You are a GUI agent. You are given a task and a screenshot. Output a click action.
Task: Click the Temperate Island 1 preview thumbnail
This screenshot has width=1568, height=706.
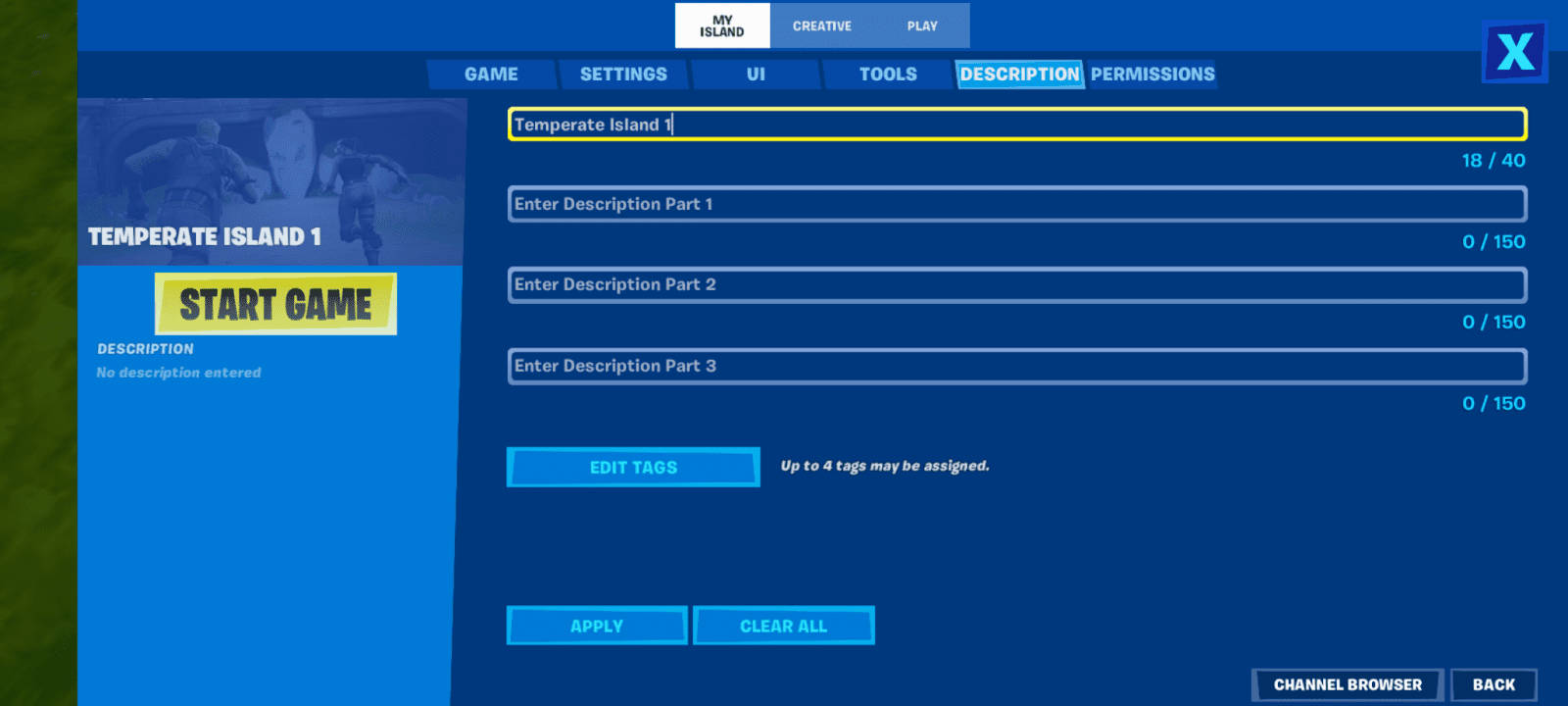click(271, 181)
